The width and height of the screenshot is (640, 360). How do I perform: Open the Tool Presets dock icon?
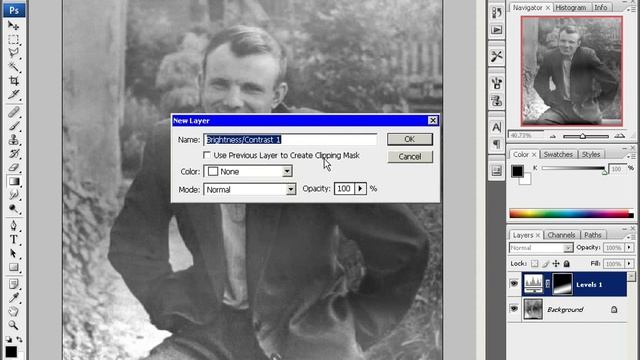coord(496,56)
